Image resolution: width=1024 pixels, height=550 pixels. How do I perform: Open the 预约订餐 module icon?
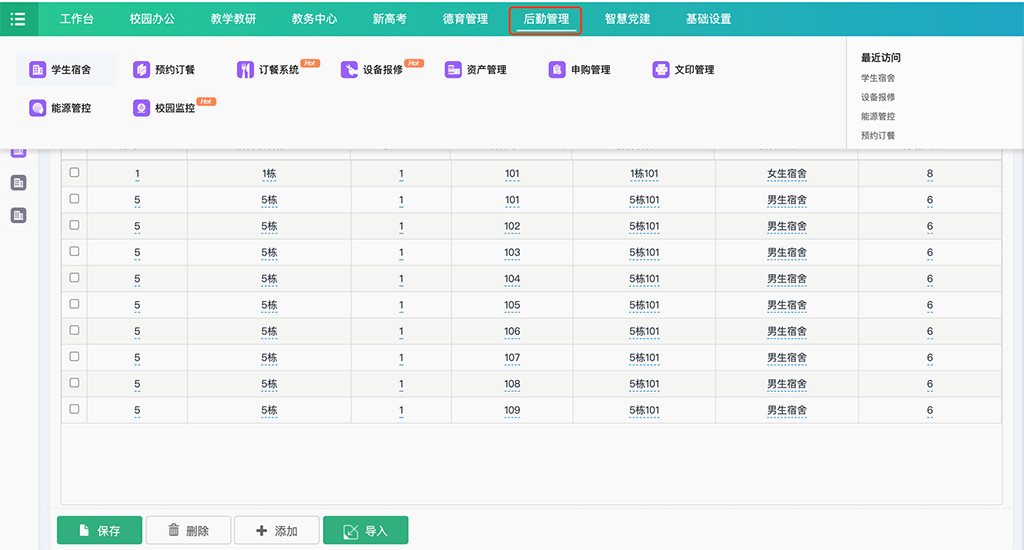[142, 70]
